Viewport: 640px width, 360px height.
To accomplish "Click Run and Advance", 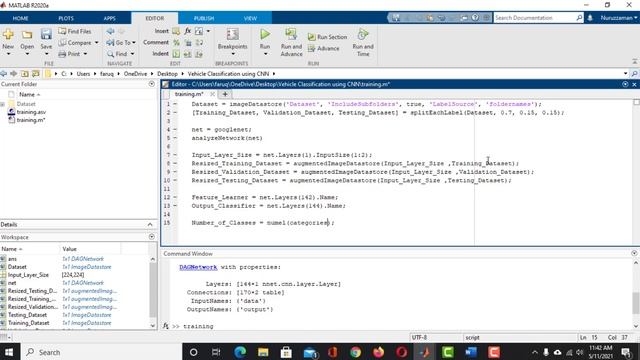I will click(291, 42).
